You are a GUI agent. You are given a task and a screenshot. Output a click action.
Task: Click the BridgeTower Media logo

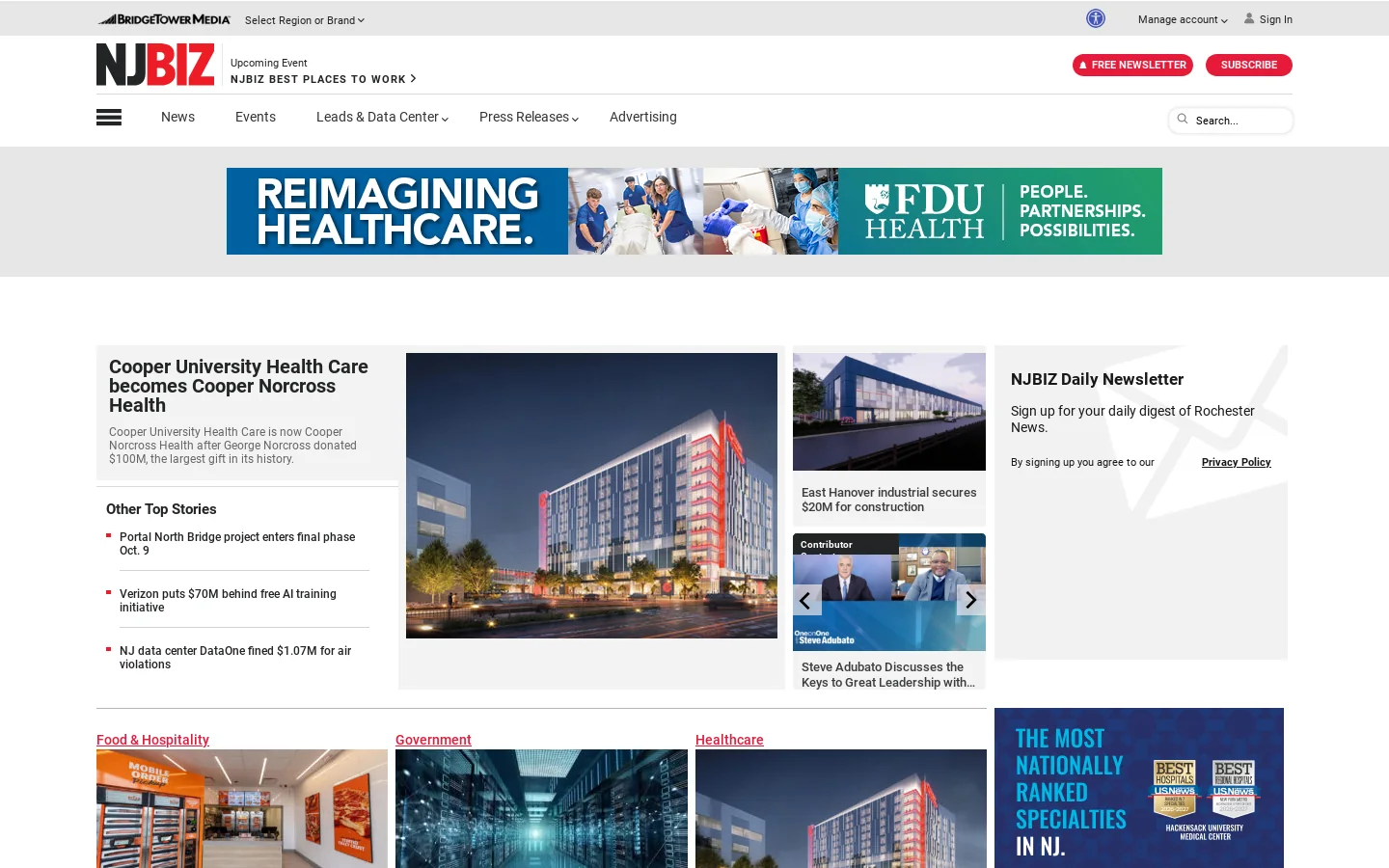click(x=165, y=19)
